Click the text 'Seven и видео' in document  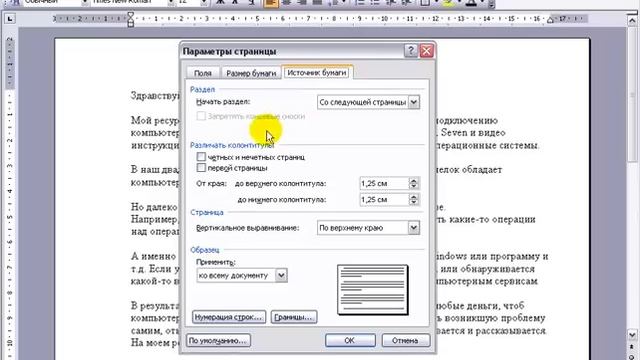coord(473,133)
